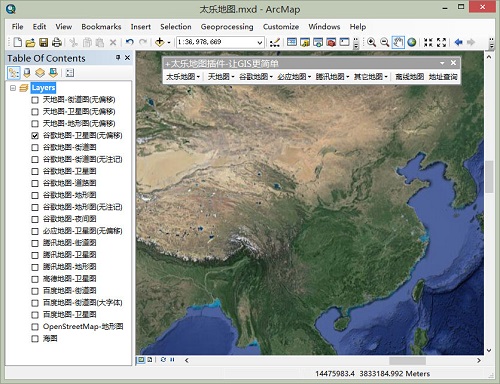The image size is (500, 384).
Task: Click the map horizontal scrollbar thumb
Action: 407,360
